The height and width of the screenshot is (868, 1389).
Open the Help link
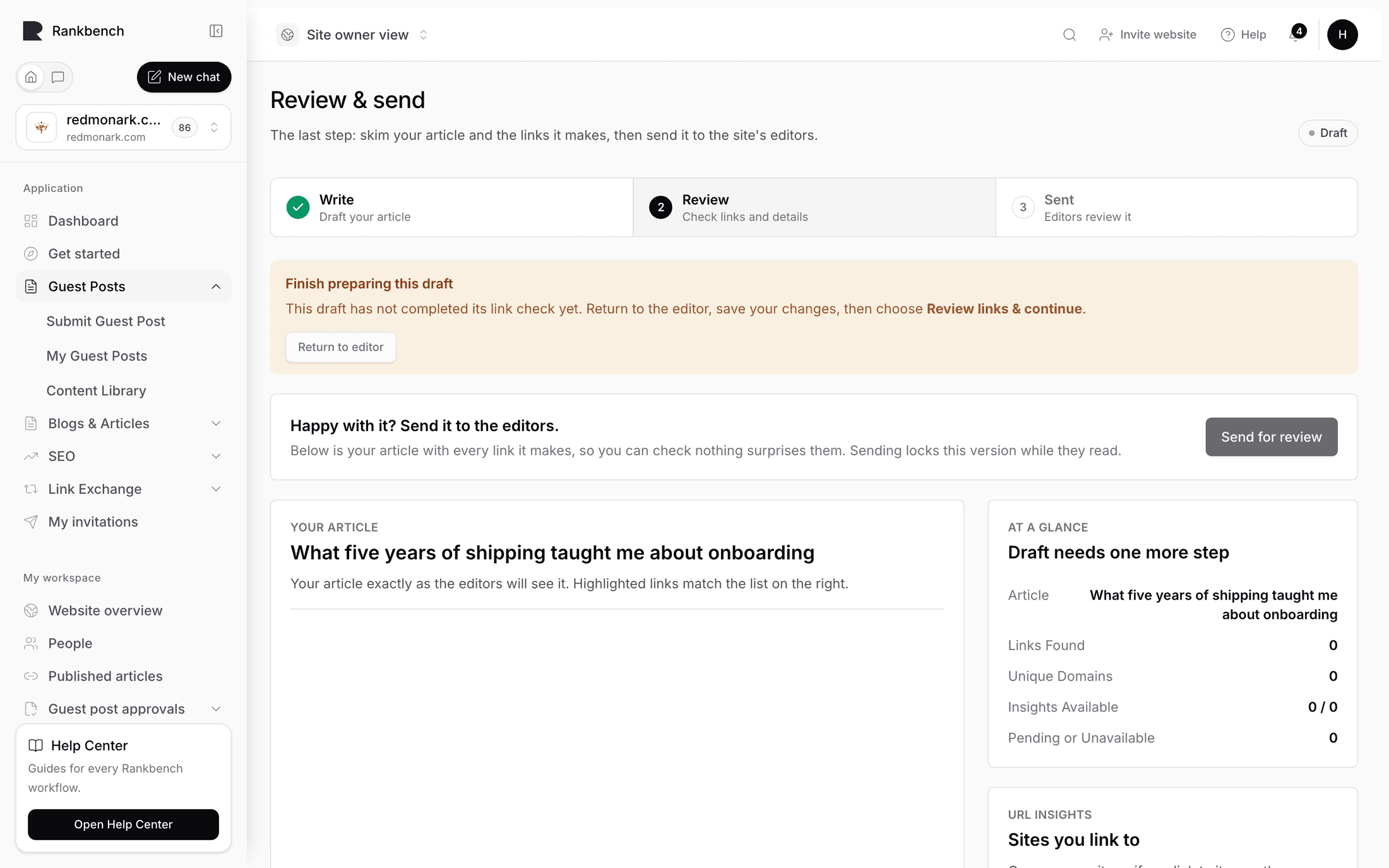pos(1244,35)
